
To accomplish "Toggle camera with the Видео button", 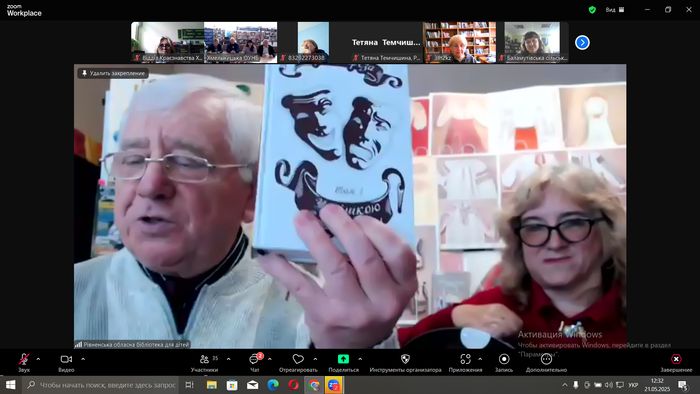I will tap(66, 362).
